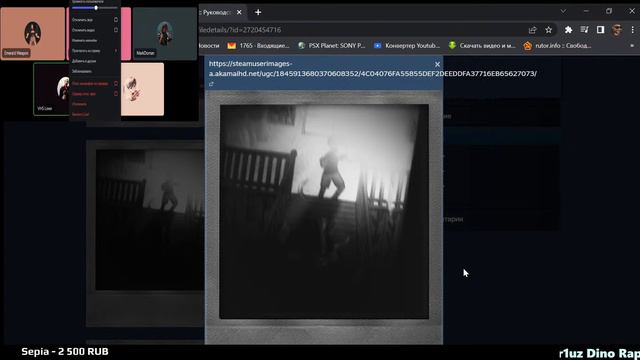Expand the Пригласить на сервер submenu
The width and height of the screenshot is (640, 360).
95,51
